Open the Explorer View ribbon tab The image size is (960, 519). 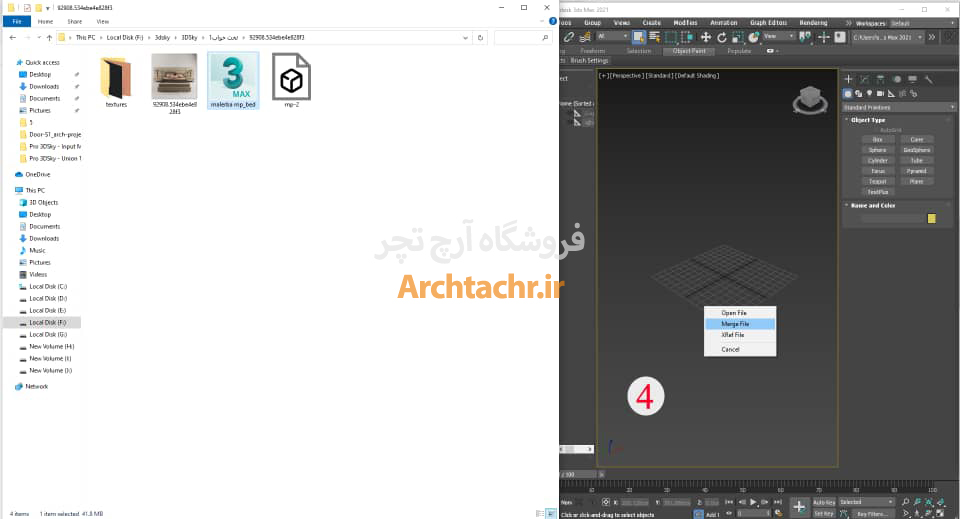[x=102, y=21]
